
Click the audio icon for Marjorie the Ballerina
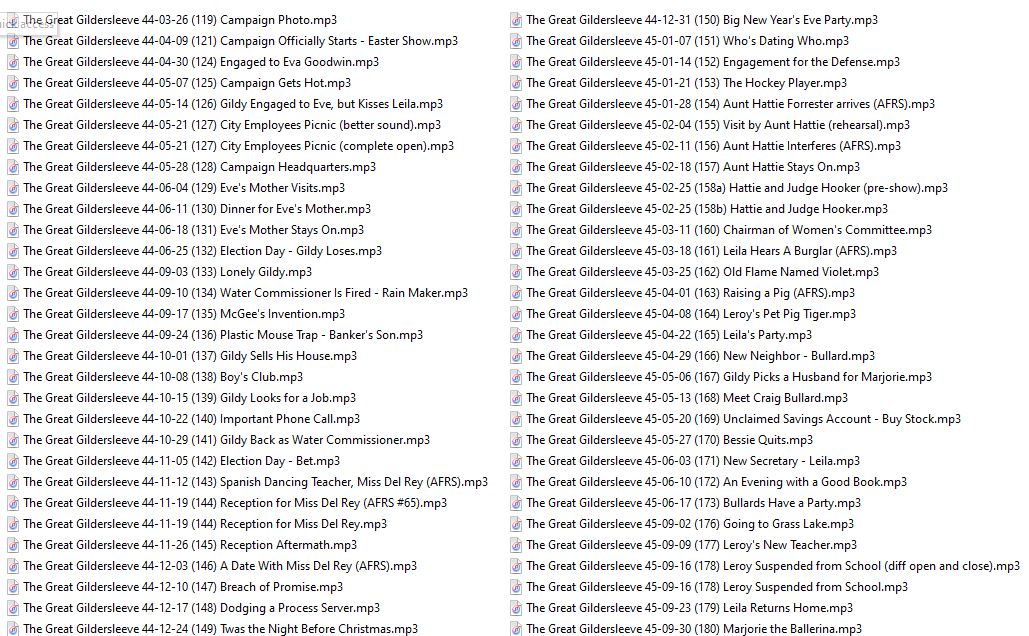(516, 629)
